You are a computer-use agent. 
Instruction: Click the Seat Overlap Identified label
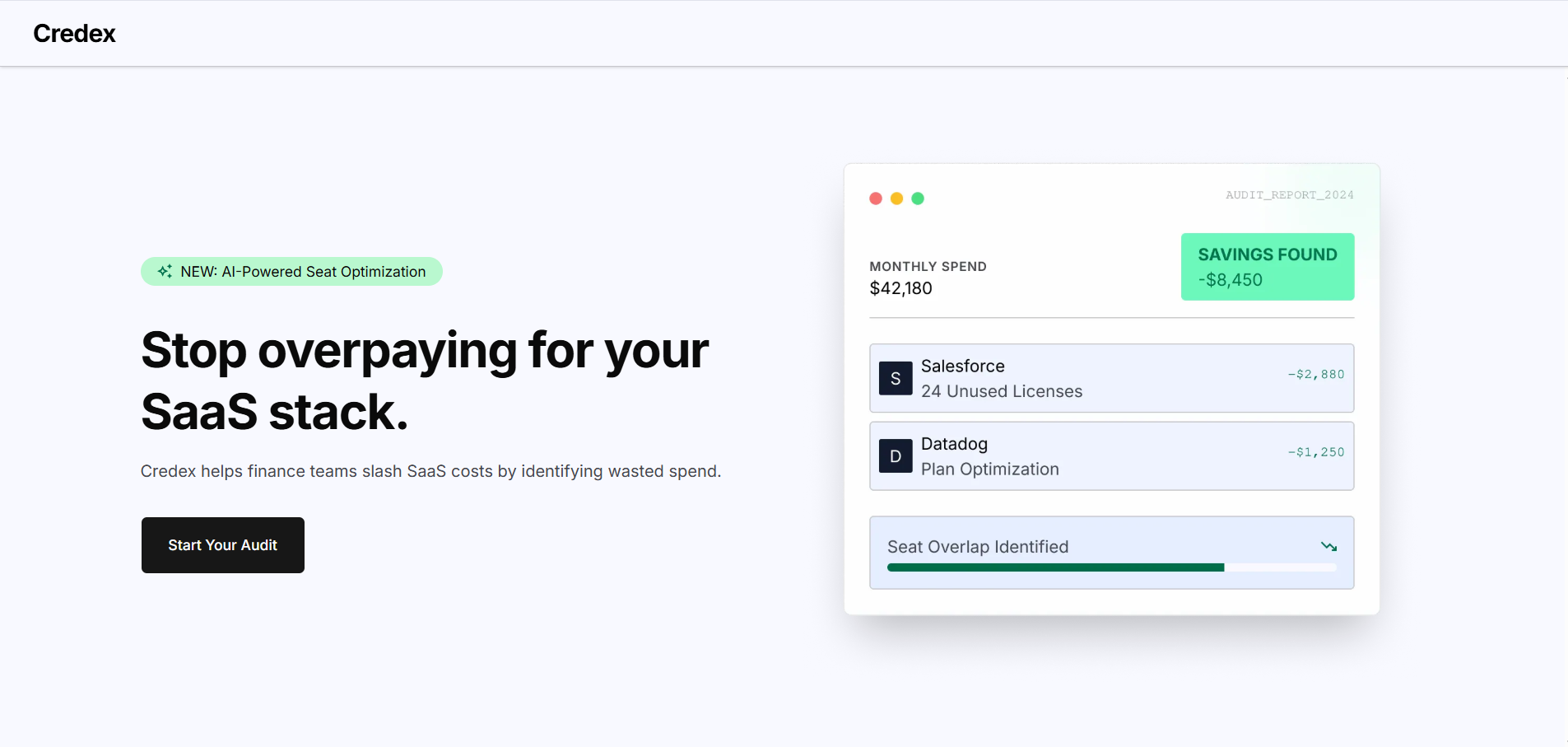(978, 547)
